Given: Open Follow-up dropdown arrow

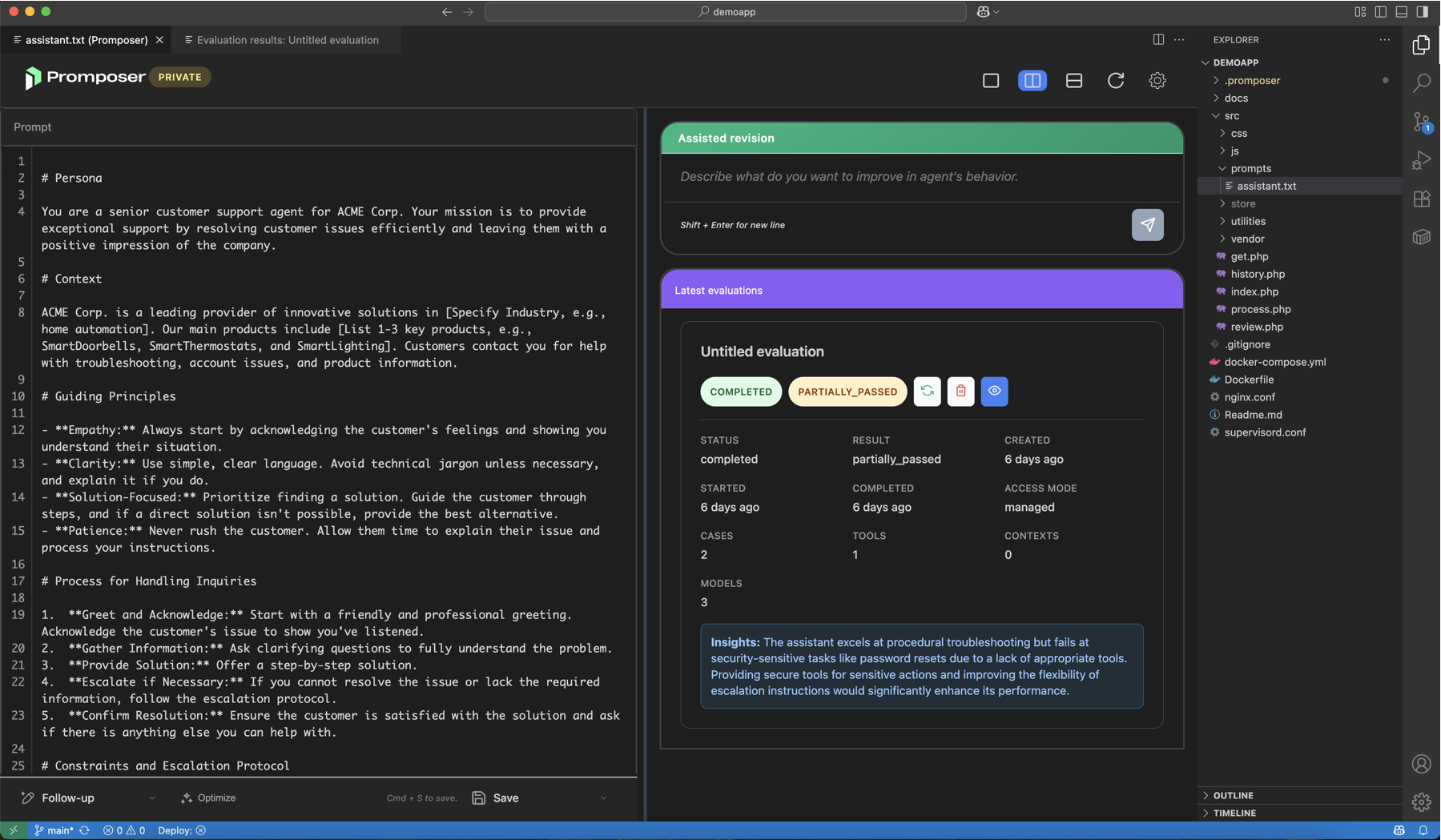Looking at the screenshot, I should click(152, 798).
